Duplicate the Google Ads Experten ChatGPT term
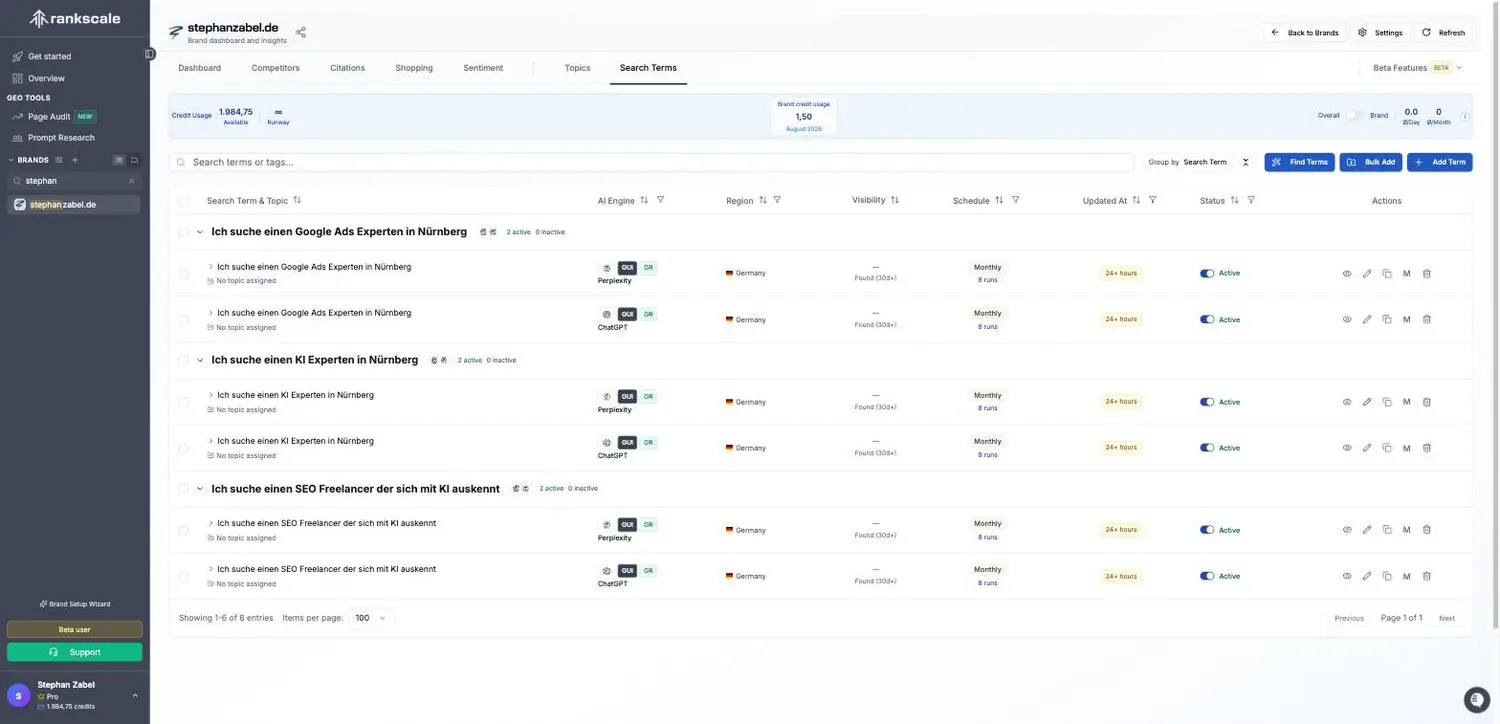The width and height of the screenshot is (1500, 724). tap(1387, 319)
